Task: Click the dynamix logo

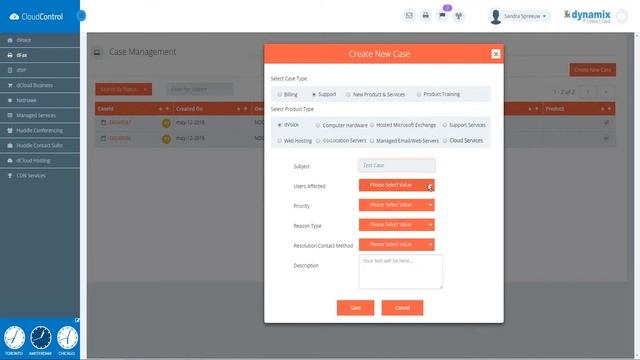Action: [587, 16]
